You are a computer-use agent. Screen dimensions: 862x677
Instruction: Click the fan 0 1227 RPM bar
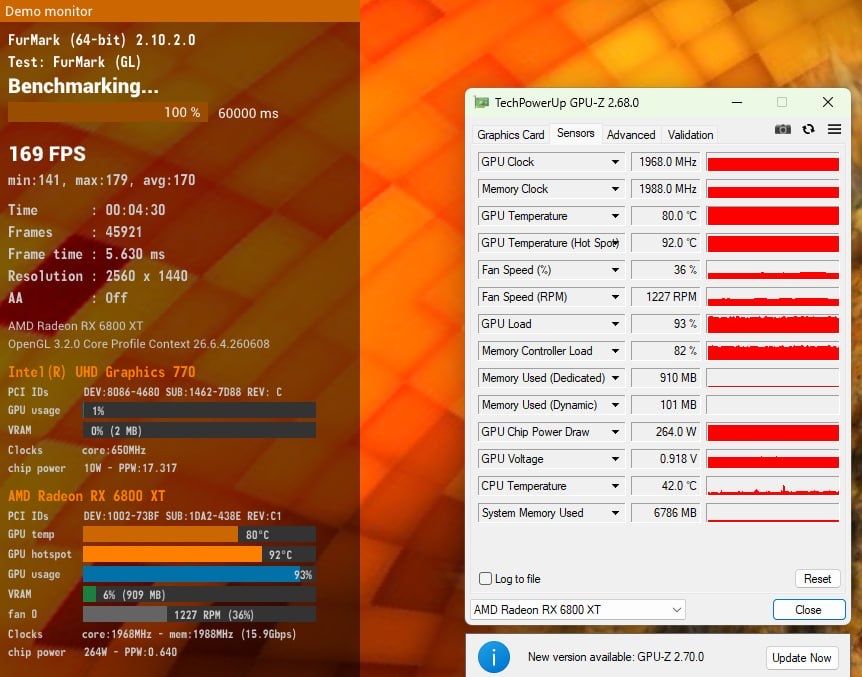[199, 614]
